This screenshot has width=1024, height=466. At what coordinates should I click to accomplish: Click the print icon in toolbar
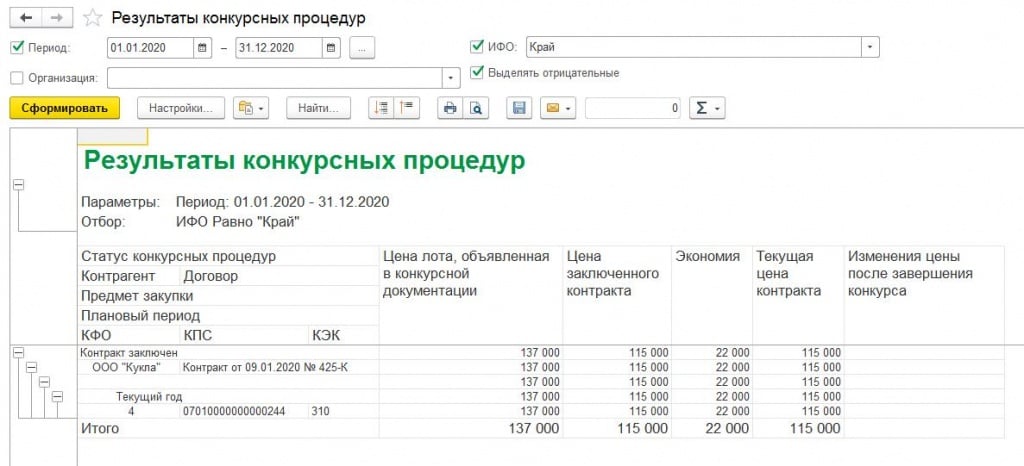click(x=450, y=108)
